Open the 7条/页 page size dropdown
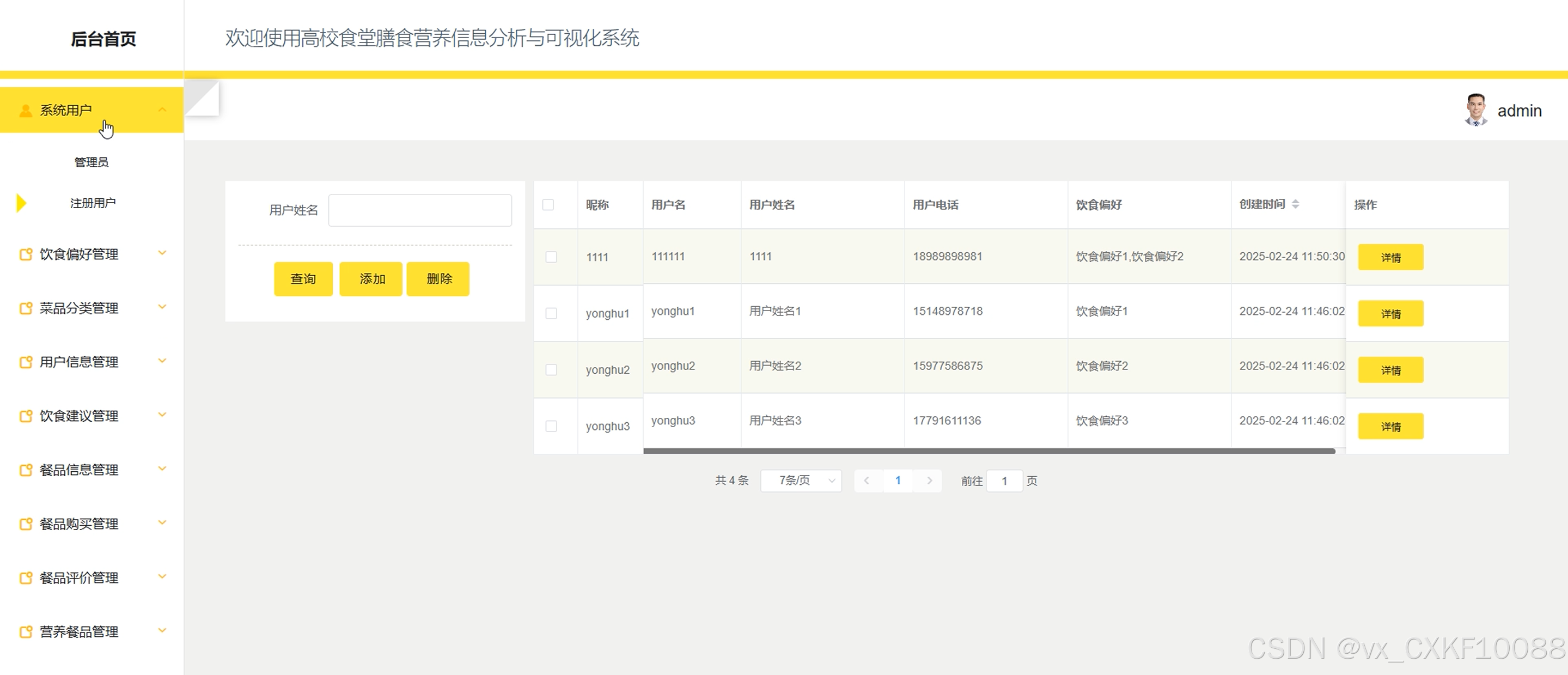 pyautogui.click(x=801, y=481)
